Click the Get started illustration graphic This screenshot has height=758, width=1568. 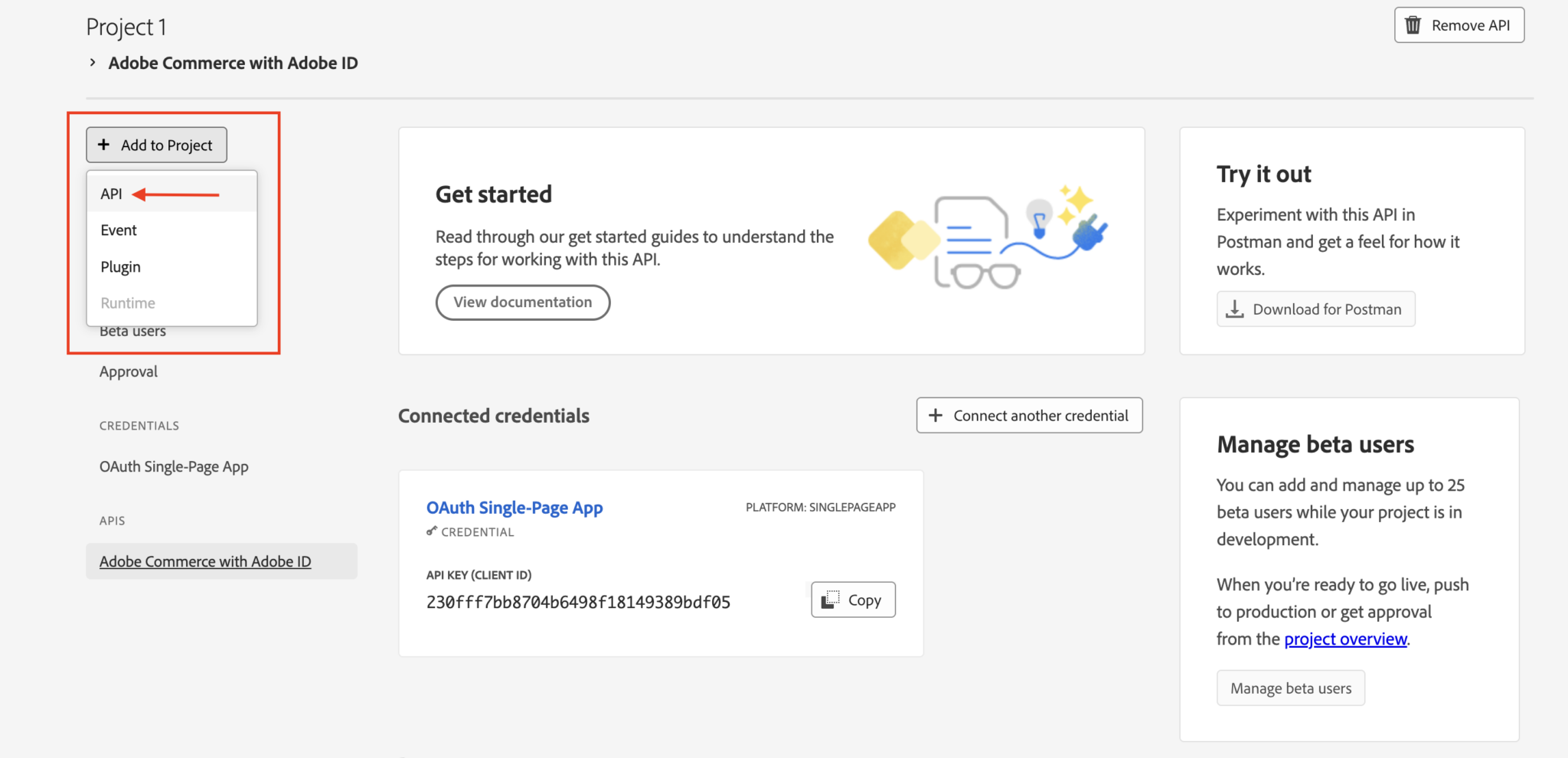pos(988,237)
